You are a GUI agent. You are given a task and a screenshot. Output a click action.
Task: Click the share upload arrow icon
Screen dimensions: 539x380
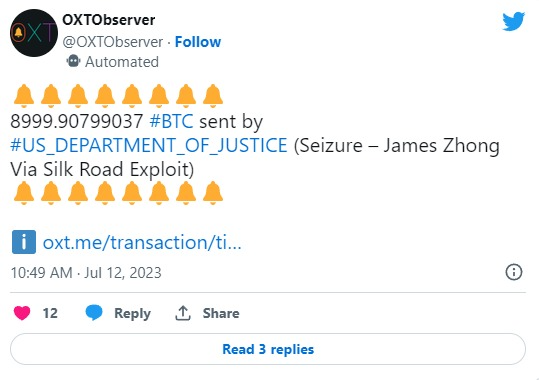pos(183,313)
